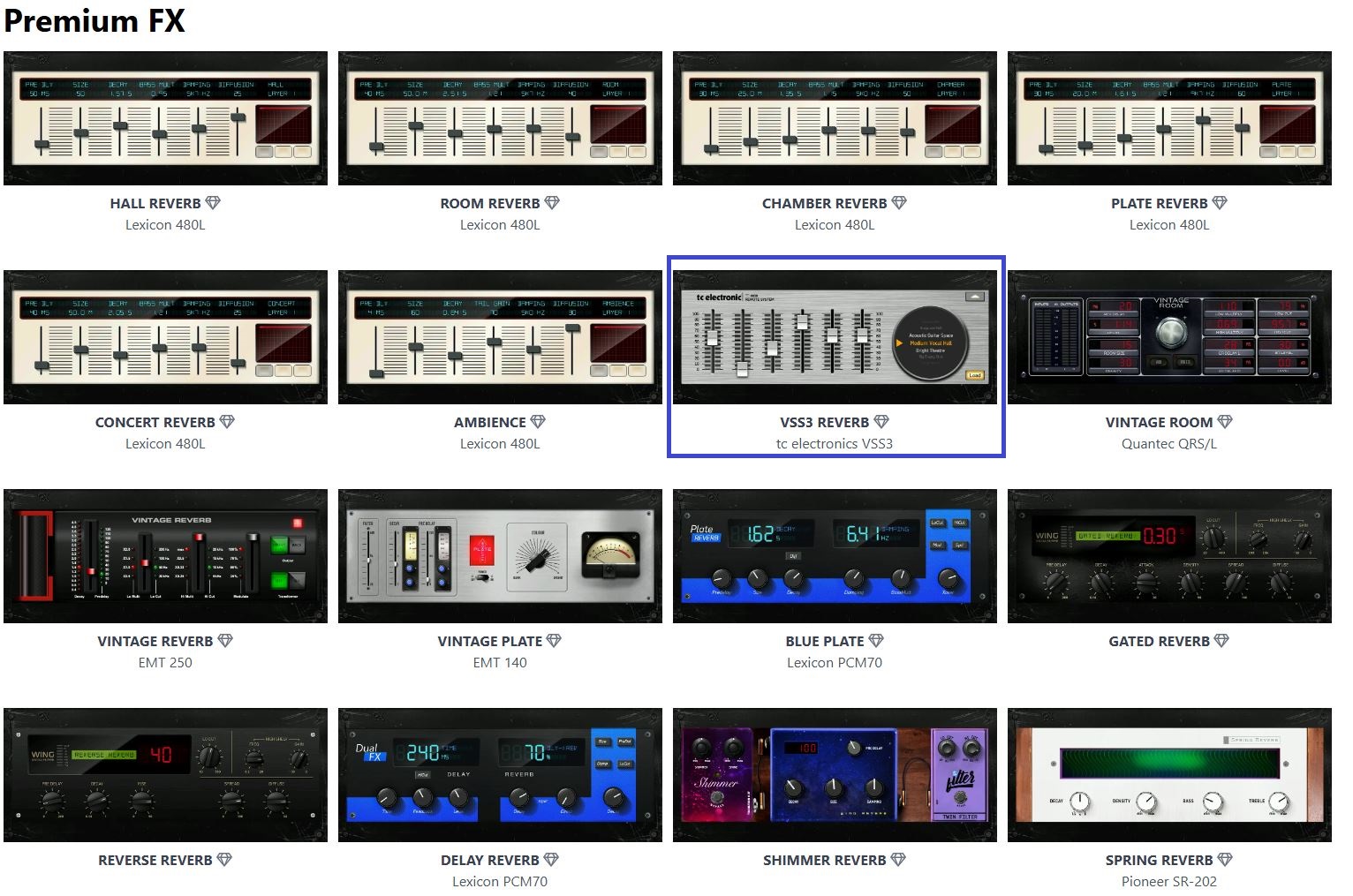Click the diamond icon beside Vintage Room
The width and height of the screenshot is (1353, 896).
coord(1225,422)
